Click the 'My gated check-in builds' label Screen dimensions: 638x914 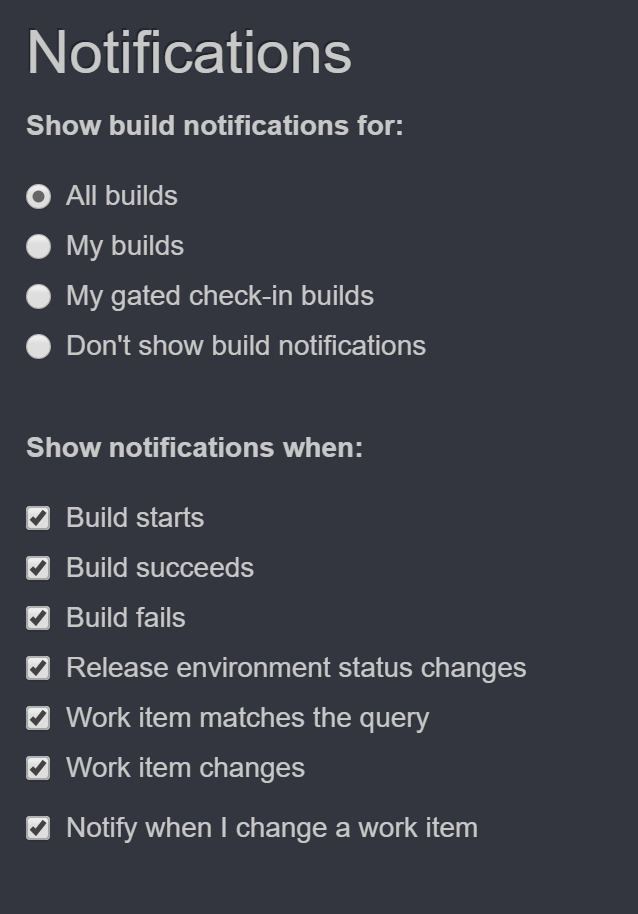(x=220, y=296)
